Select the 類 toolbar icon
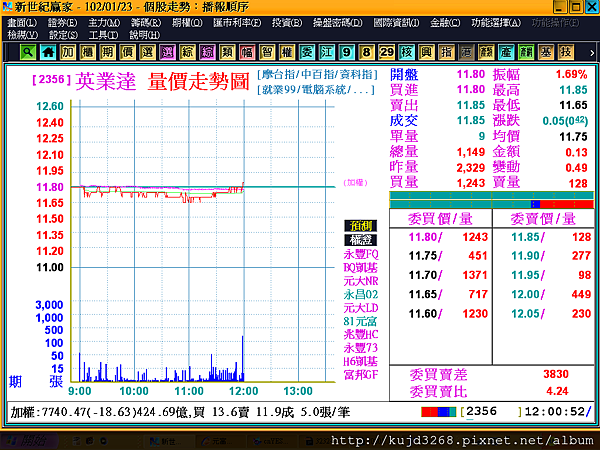This screenshot has width=600, height=450. [x=227, y=52]
